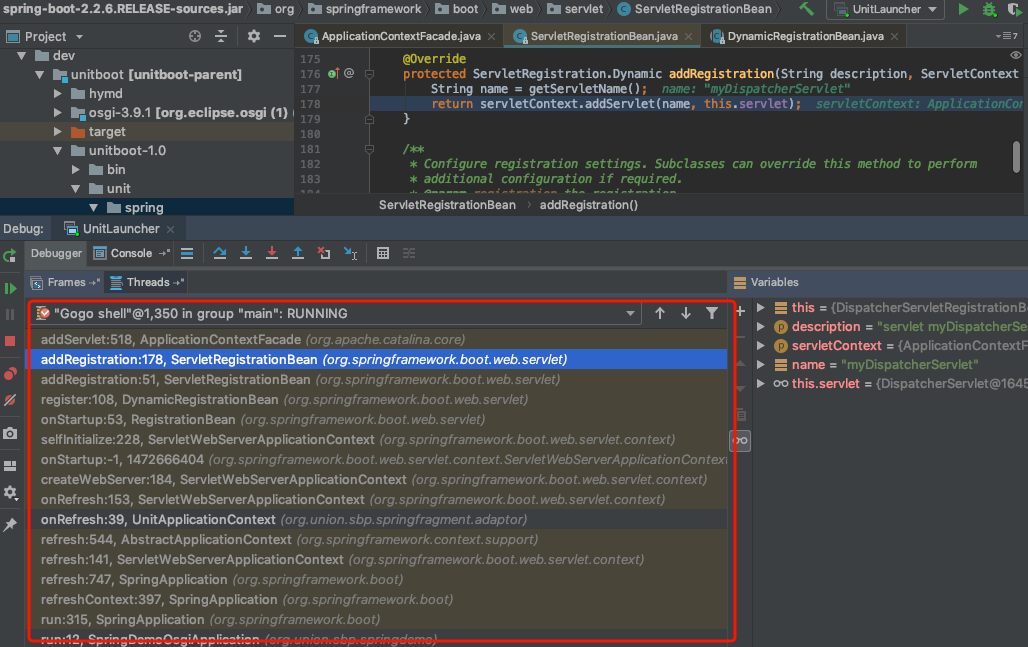Toggle pin tab icon in debug sidebar
Viewport: 1028px width, 647px height.
[x=10, y=525]
